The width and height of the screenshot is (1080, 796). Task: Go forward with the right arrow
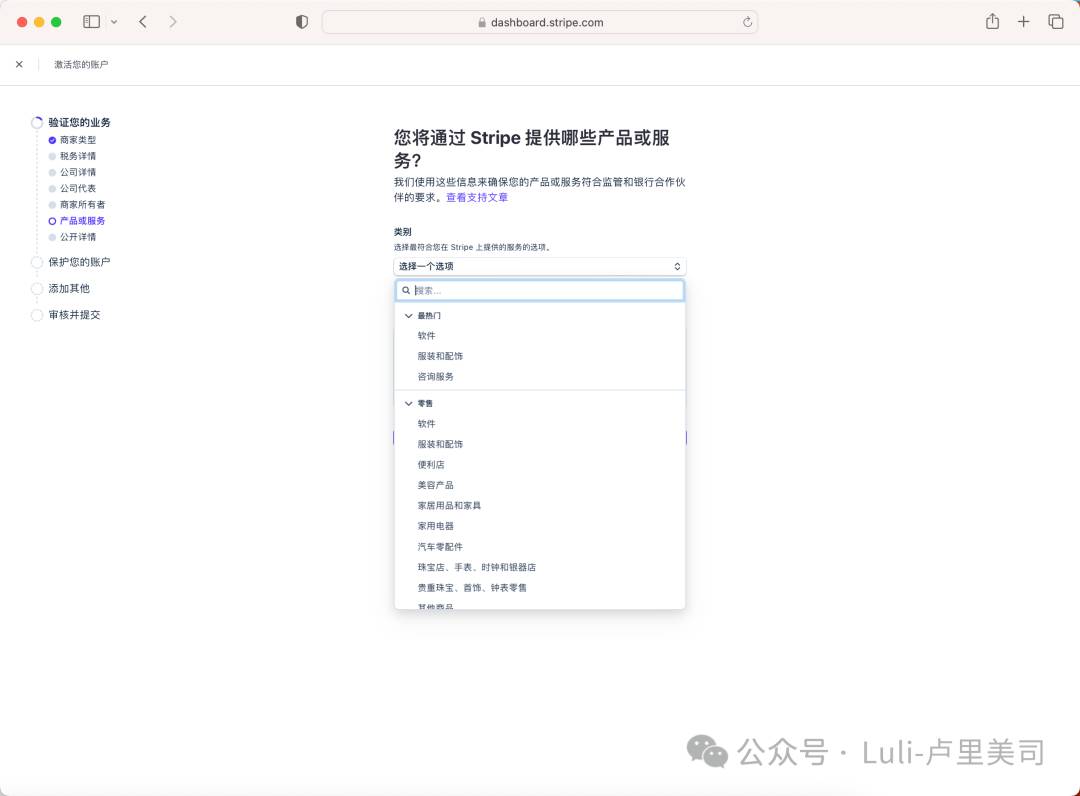pos(173,22)
